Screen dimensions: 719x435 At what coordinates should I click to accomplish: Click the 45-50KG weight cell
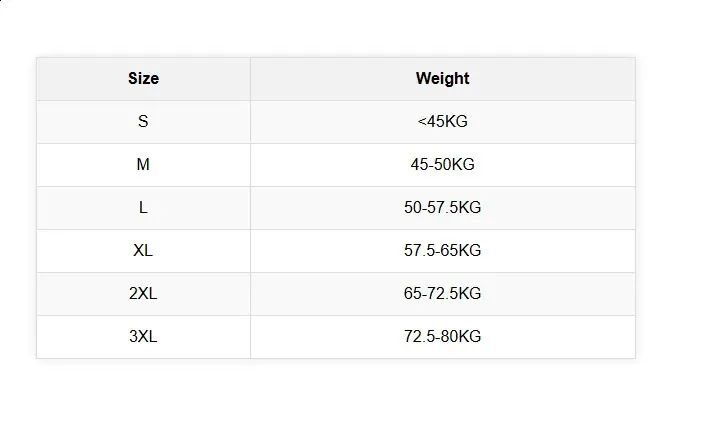pos(442,165)
